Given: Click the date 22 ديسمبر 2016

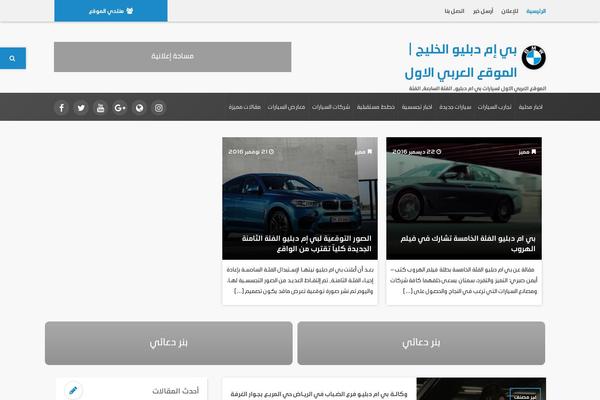Looking at the screenshot, I should tap(413, 152).
